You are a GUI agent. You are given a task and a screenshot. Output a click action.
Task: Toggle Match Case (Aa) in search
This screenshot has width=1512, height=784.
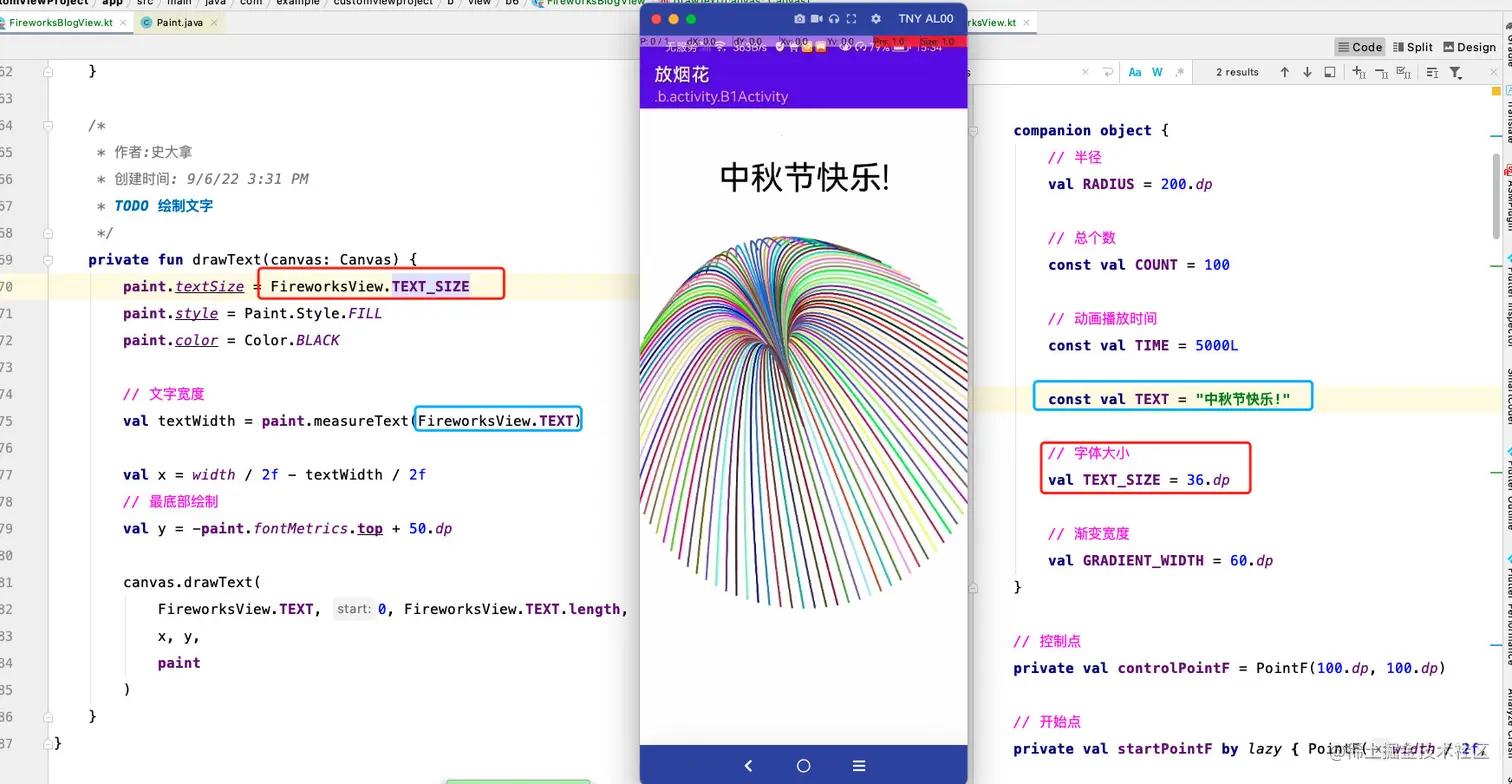1135,72
